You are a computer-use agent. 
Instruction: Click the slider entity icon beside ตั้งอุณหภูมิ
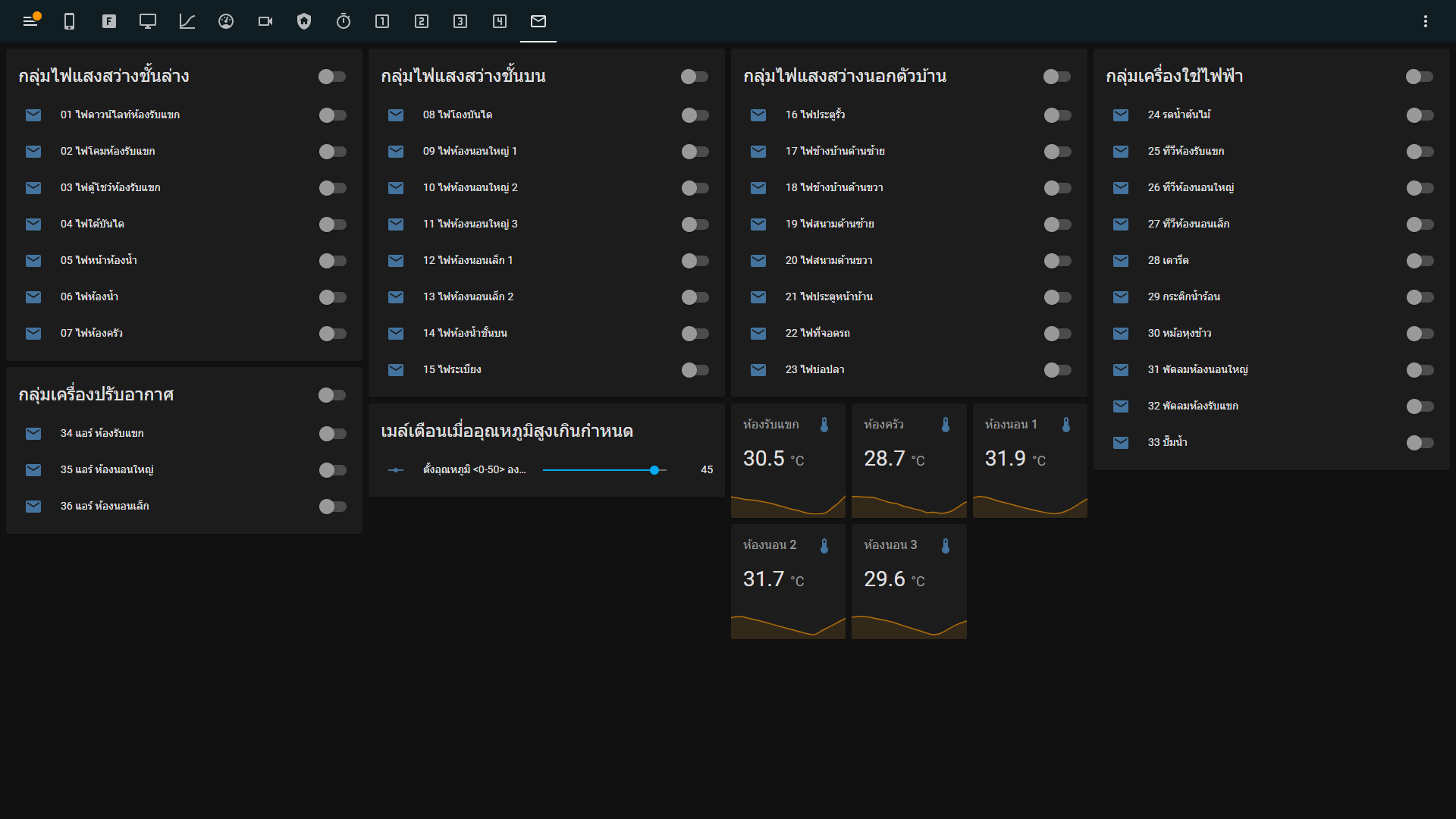(x=396, y=470)
